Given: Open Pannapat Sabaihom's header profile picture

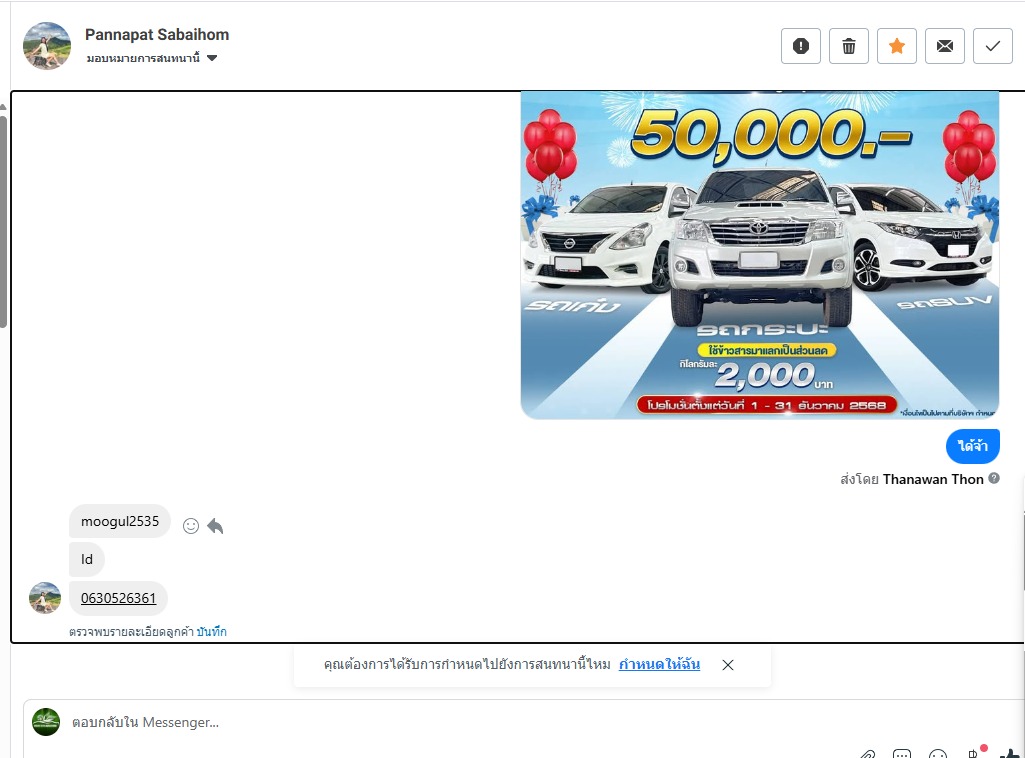Looking at the screenshot, I should [x=47, y=46].
